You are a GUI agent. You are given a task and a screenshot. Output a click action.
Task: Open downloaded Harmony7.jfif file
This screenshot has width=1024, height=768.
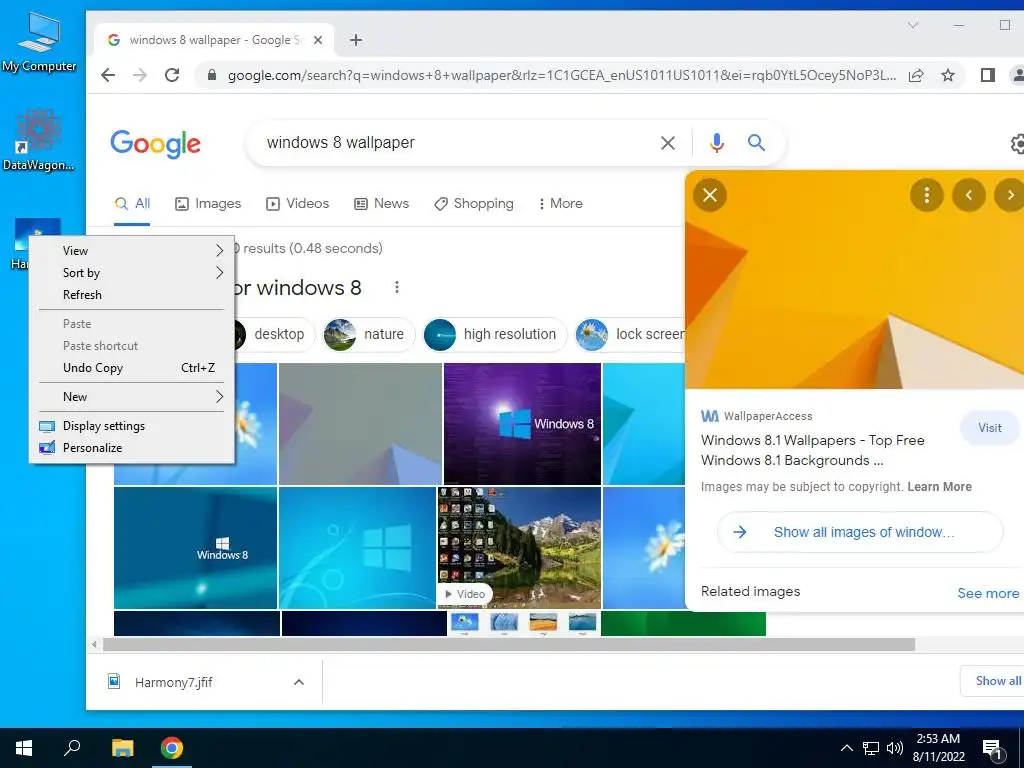[x=174, y=682]
